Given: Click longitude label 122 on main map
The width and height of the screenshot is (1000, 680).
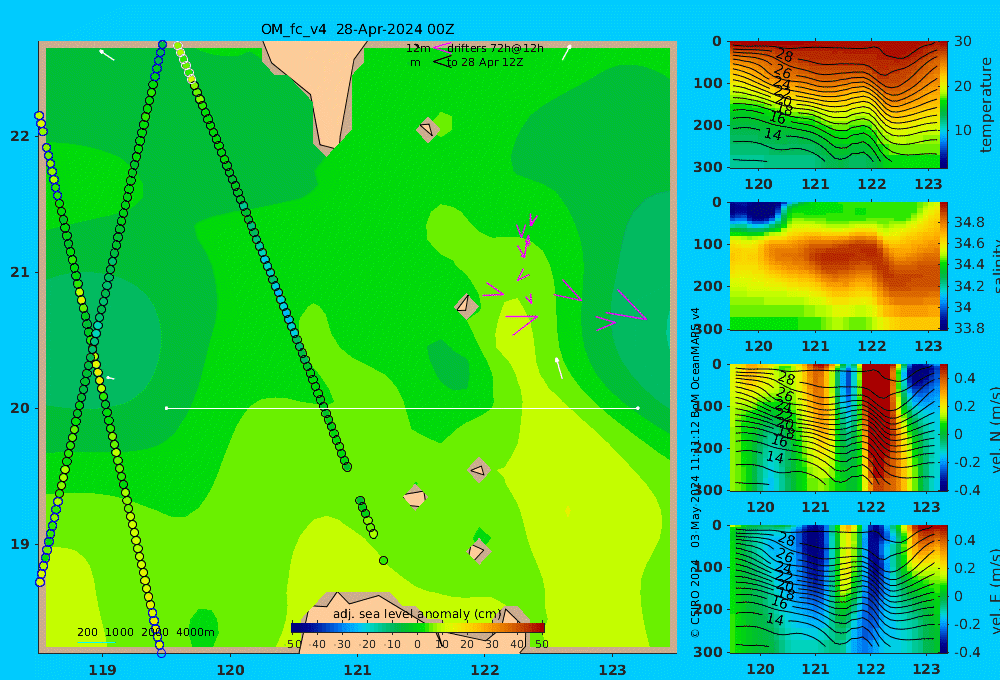Looking at the screenshot, I should pos(485,670).
